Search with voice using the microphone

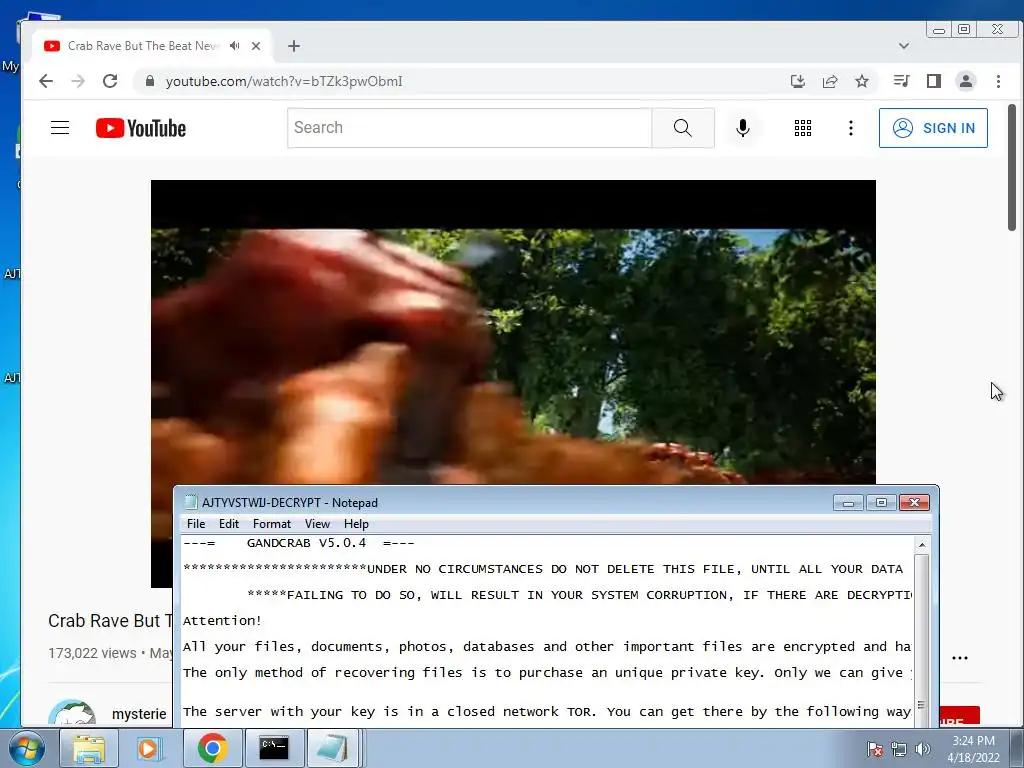point(743,128)
